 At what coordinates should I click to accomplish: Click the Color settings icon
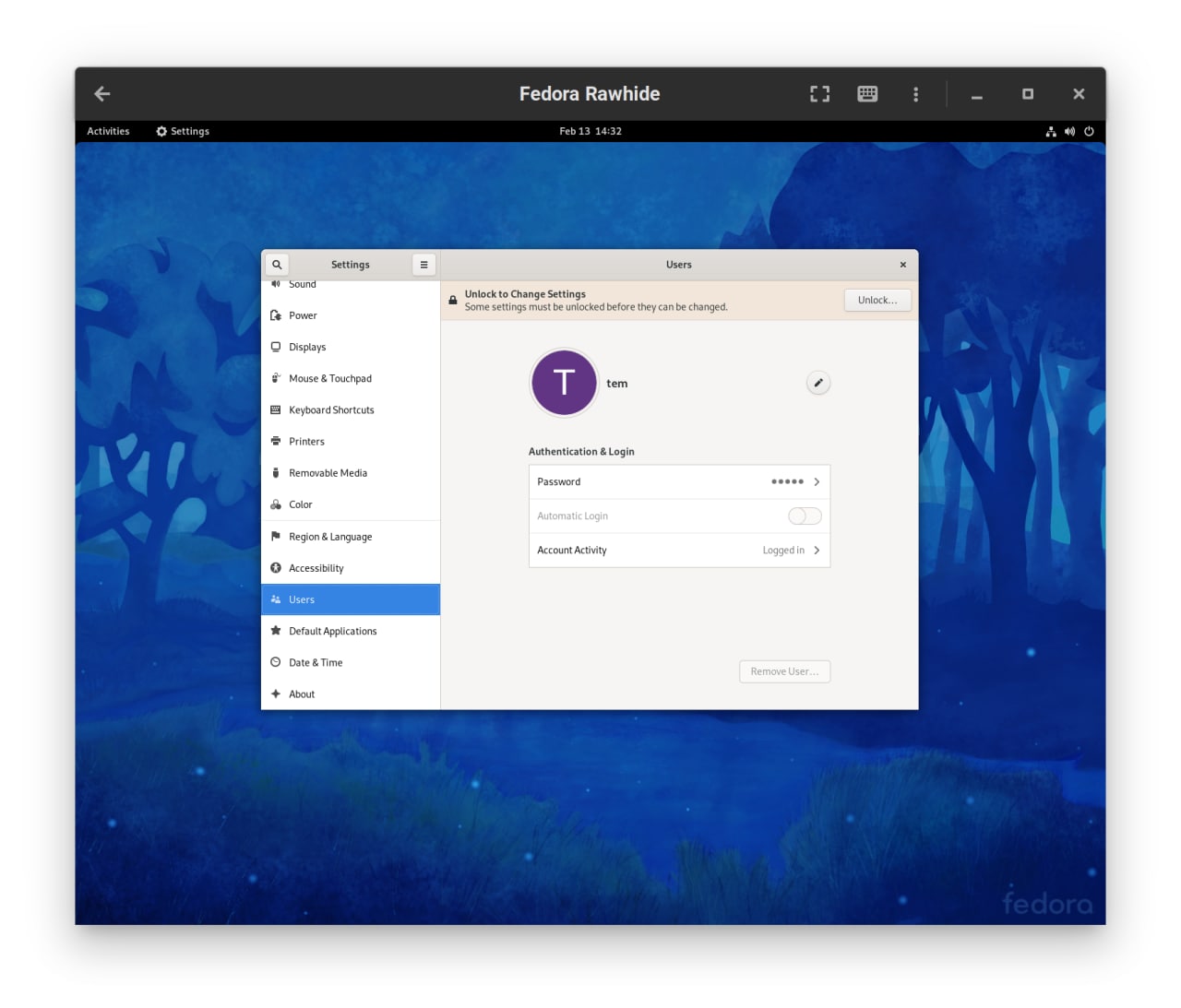pyautogui.click(x=276, y=504)
